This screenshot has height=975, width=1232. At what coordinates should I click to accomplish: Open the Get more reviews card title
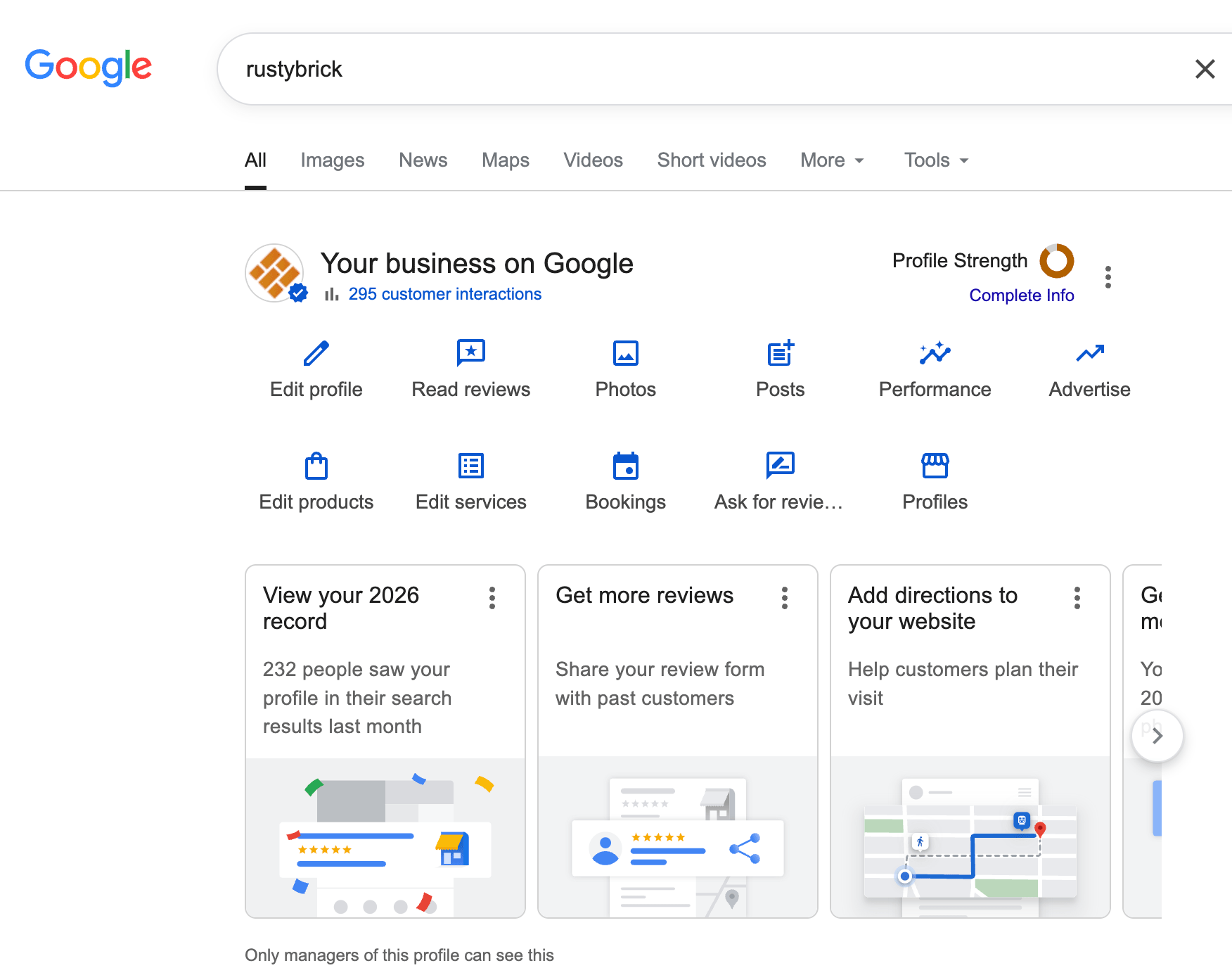pos(645,596)
